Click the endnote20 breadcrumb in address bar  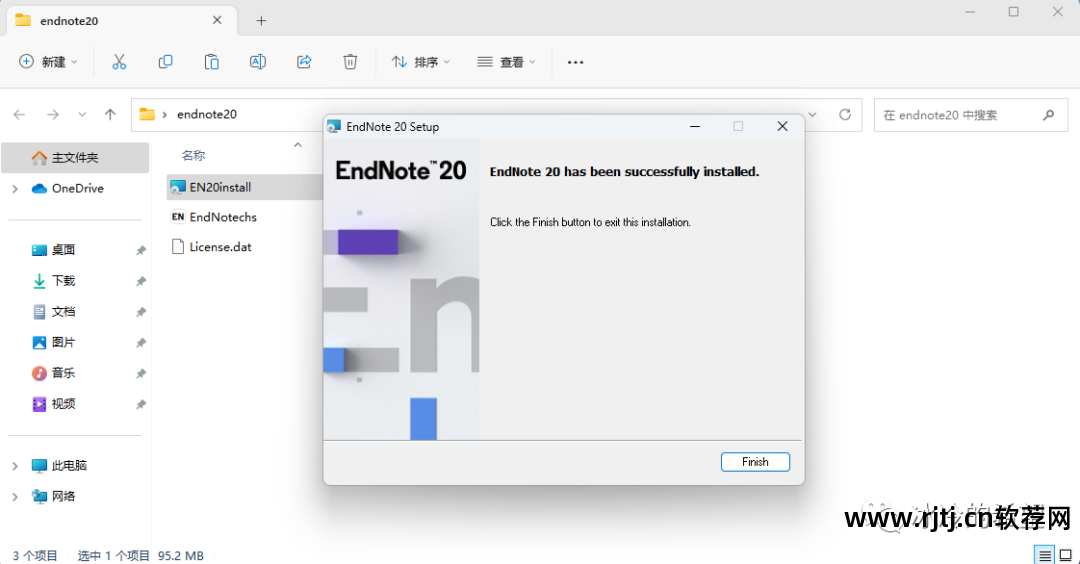click(x=207, y=114)
